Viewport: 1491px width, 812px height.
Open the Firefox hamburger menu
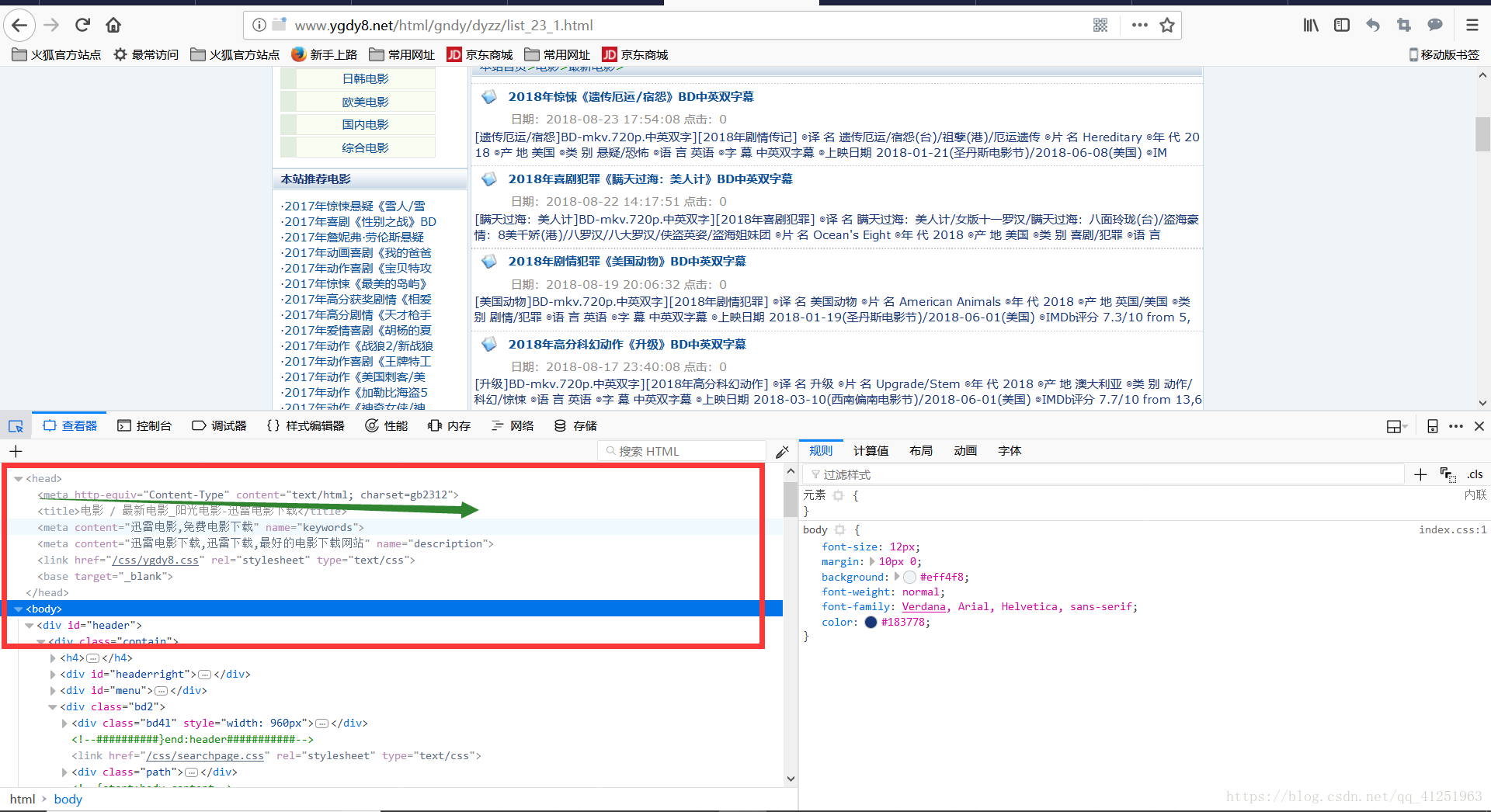pyautogui.click(x=1472, y=25)
